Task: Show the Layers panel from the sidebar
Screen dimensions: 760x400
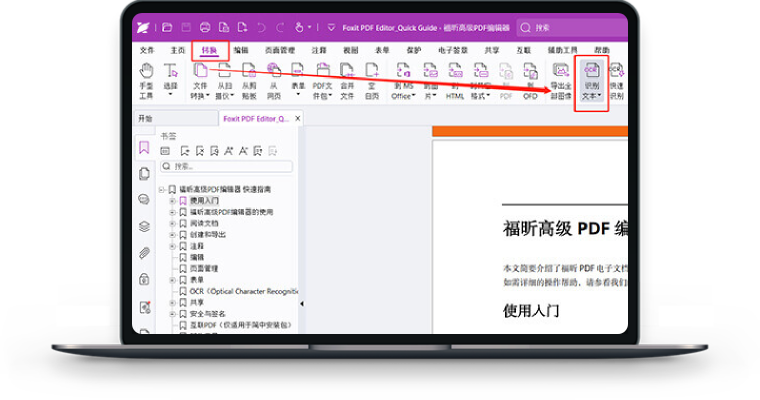Action: [144, 226]
